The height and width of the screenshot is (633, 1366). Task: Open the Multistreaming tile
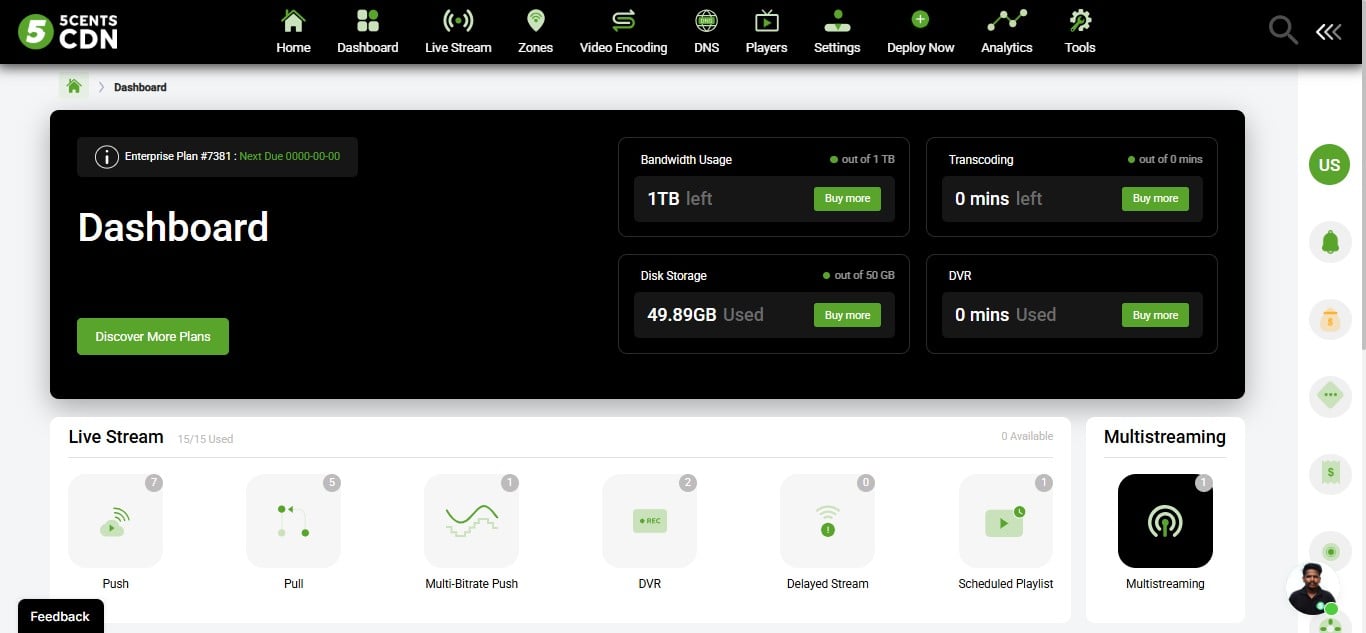point(1165,521)
